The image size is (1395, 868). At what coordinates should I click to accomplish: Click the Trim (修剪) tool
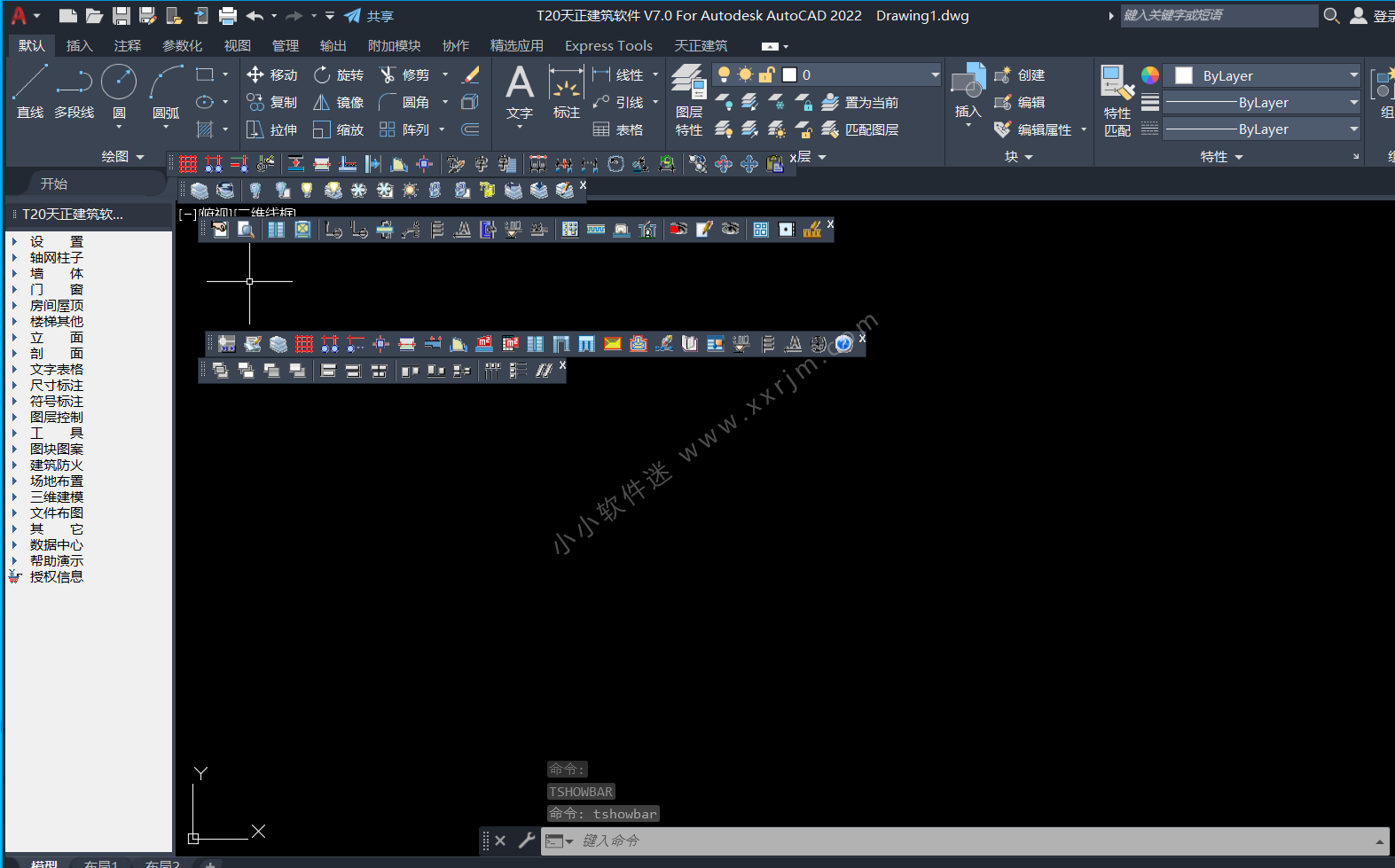[x=404, y=74]
